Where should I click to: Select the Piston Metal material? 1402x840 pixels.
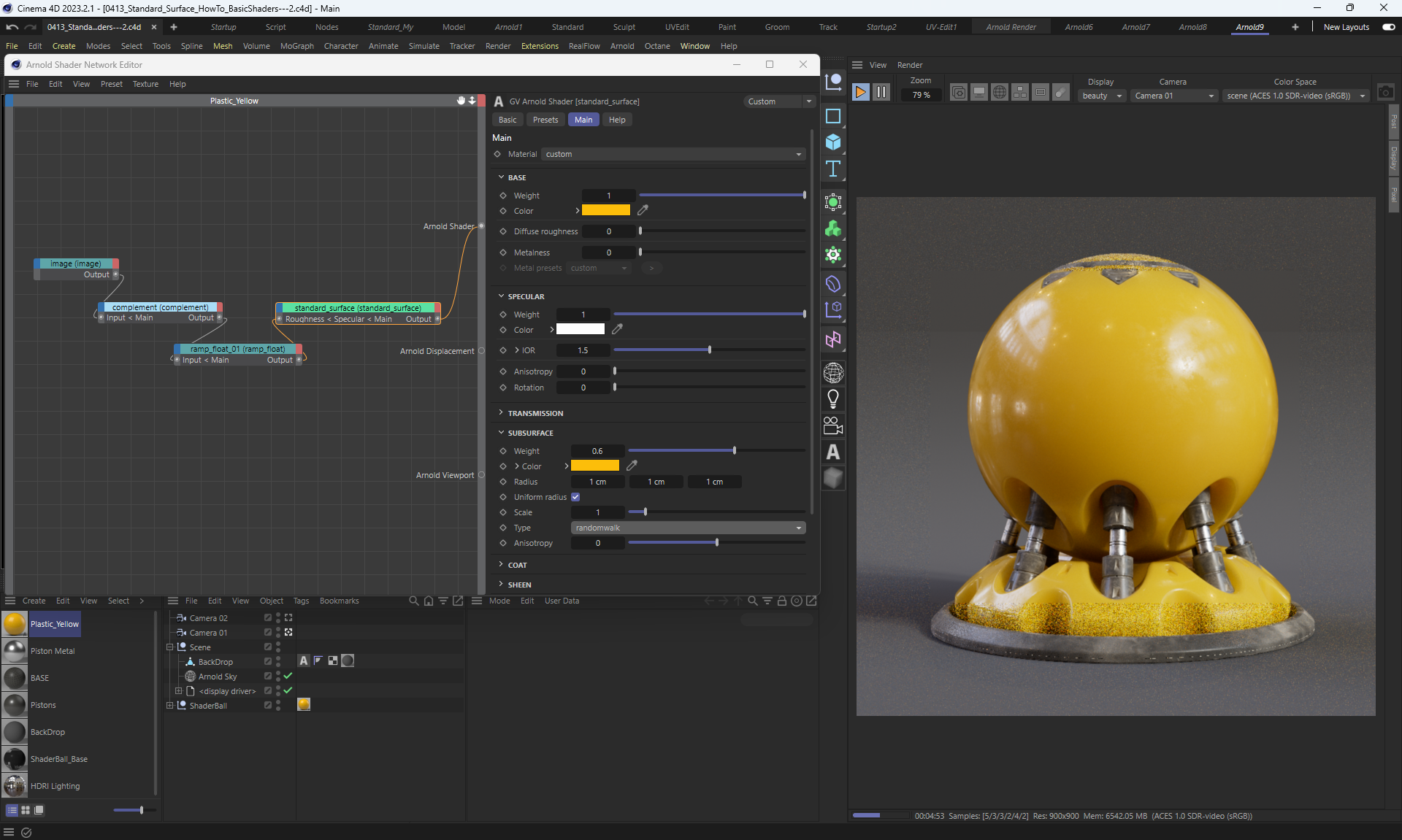coord(52,651)
